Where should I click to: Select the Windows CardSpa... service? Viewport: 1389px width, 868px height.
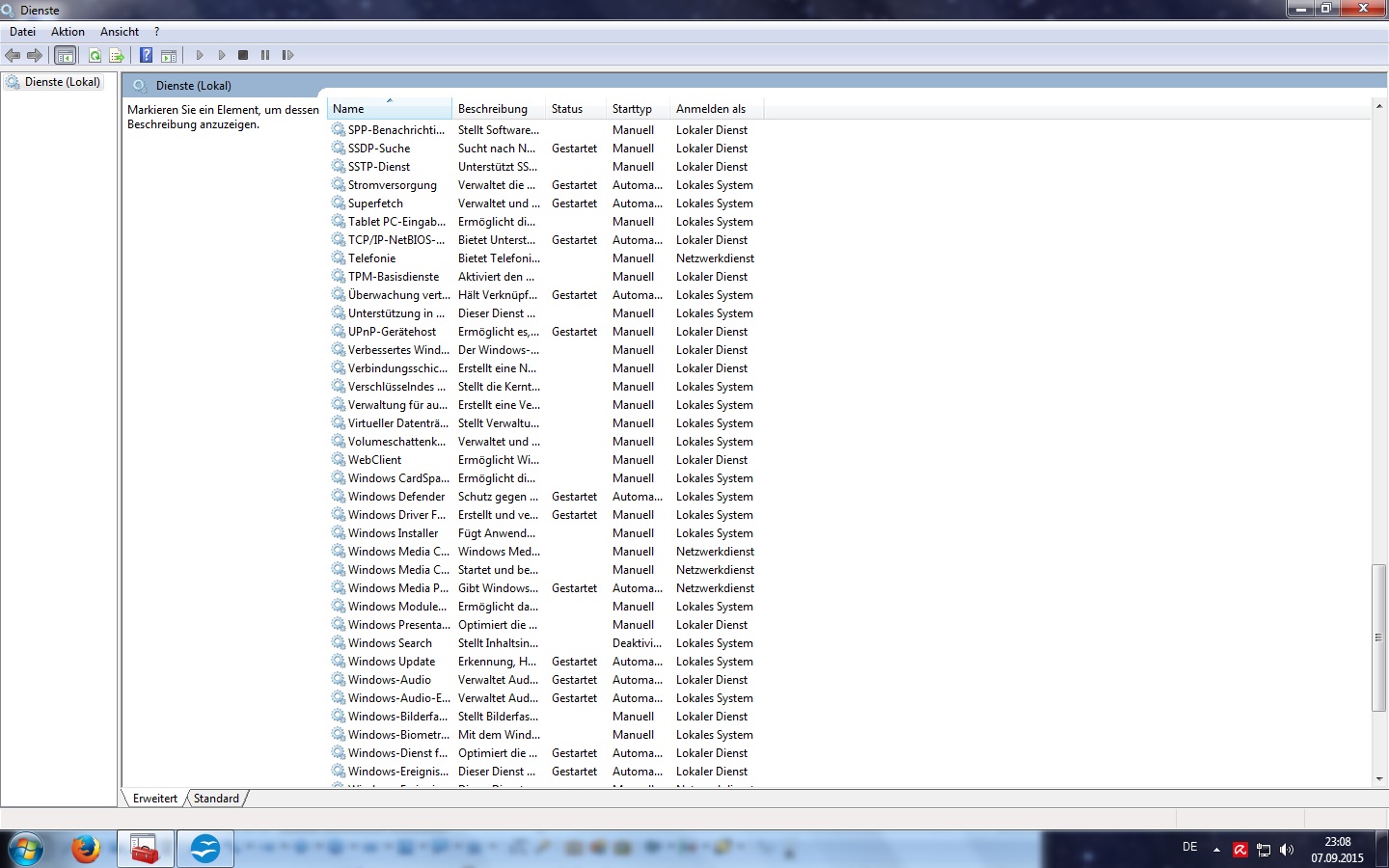coord(398,477)
